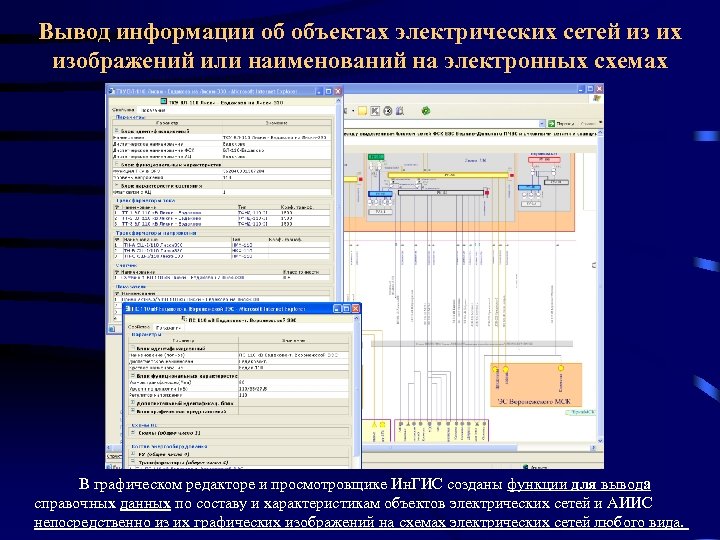Select the second tab in the lower popup window
This screenshot has width=720, height=540.
pos(168,327)
